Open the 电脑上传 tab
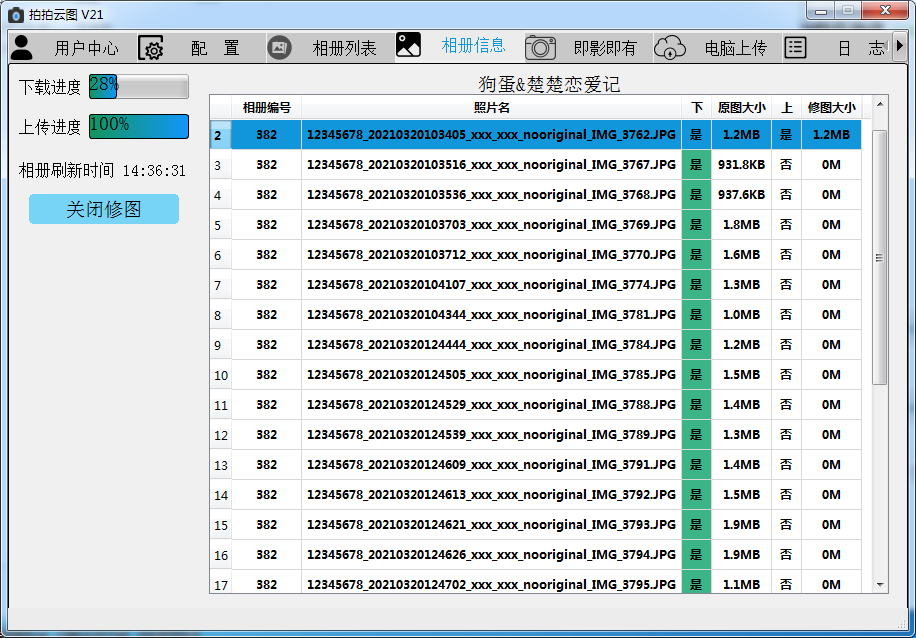 [x=735, y=48]
